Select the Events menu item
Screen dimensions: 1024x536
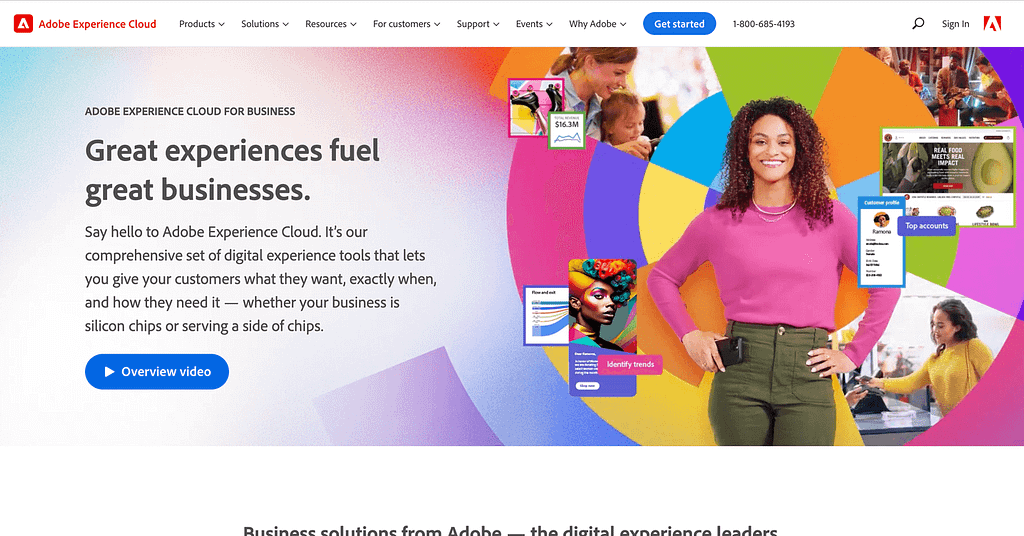534,24
